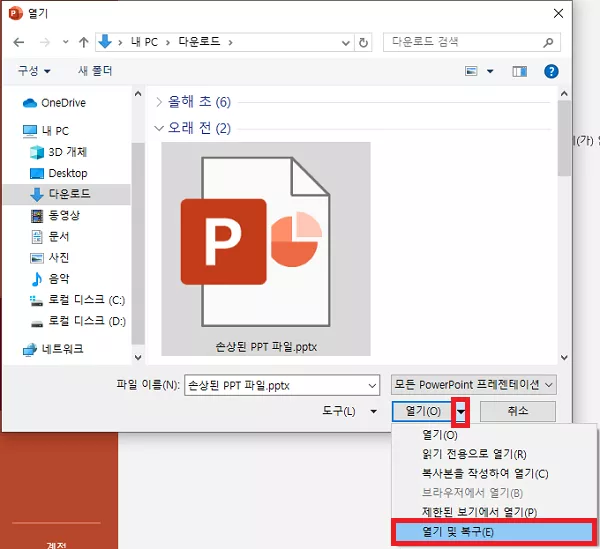This screenshot has height=549, width=600.
Task: Click the search magnifier icon
Action: 548,42
